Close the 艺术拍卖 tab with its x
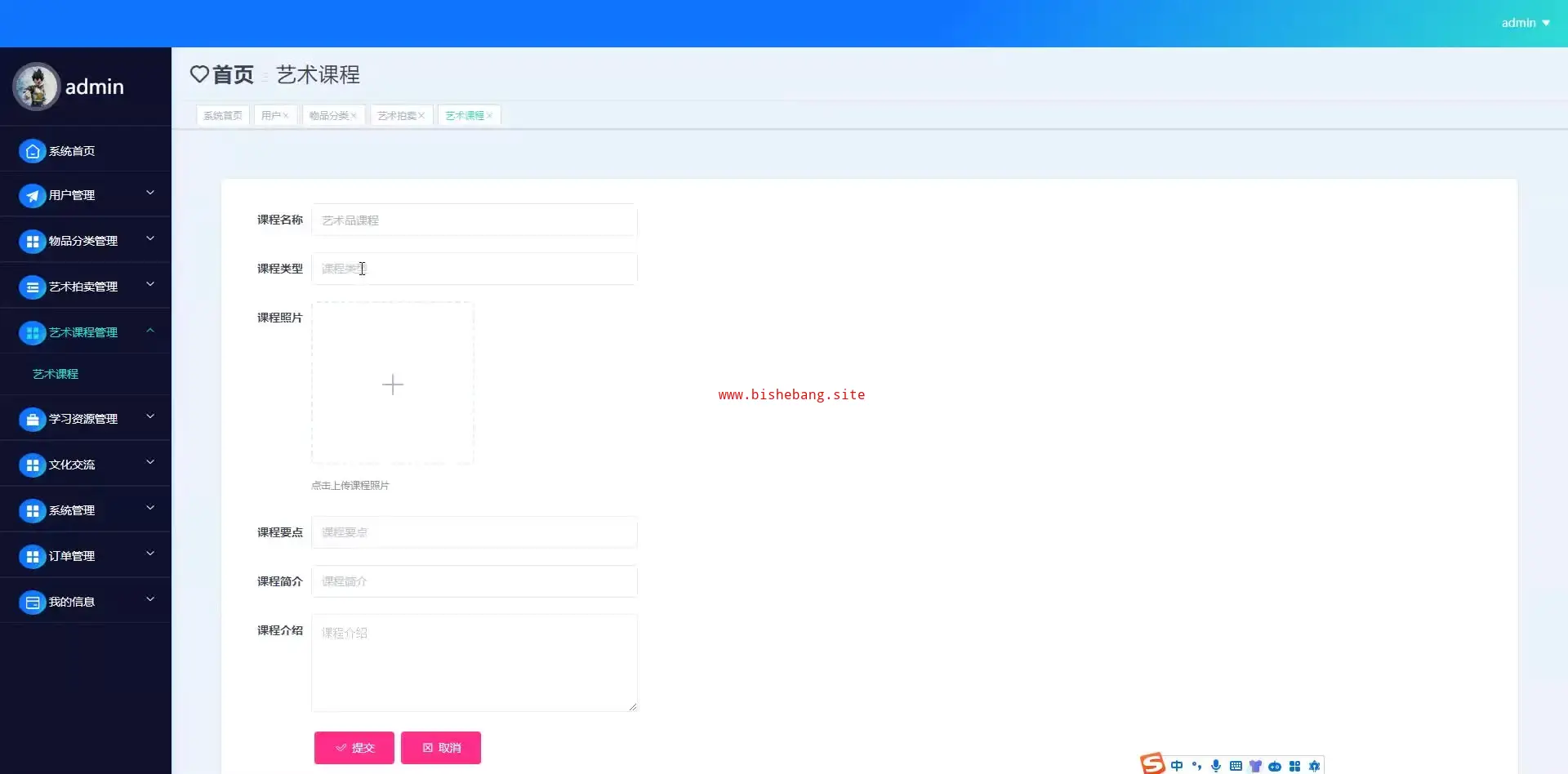This screenshot has width=1568, height=774. [421, 116]
